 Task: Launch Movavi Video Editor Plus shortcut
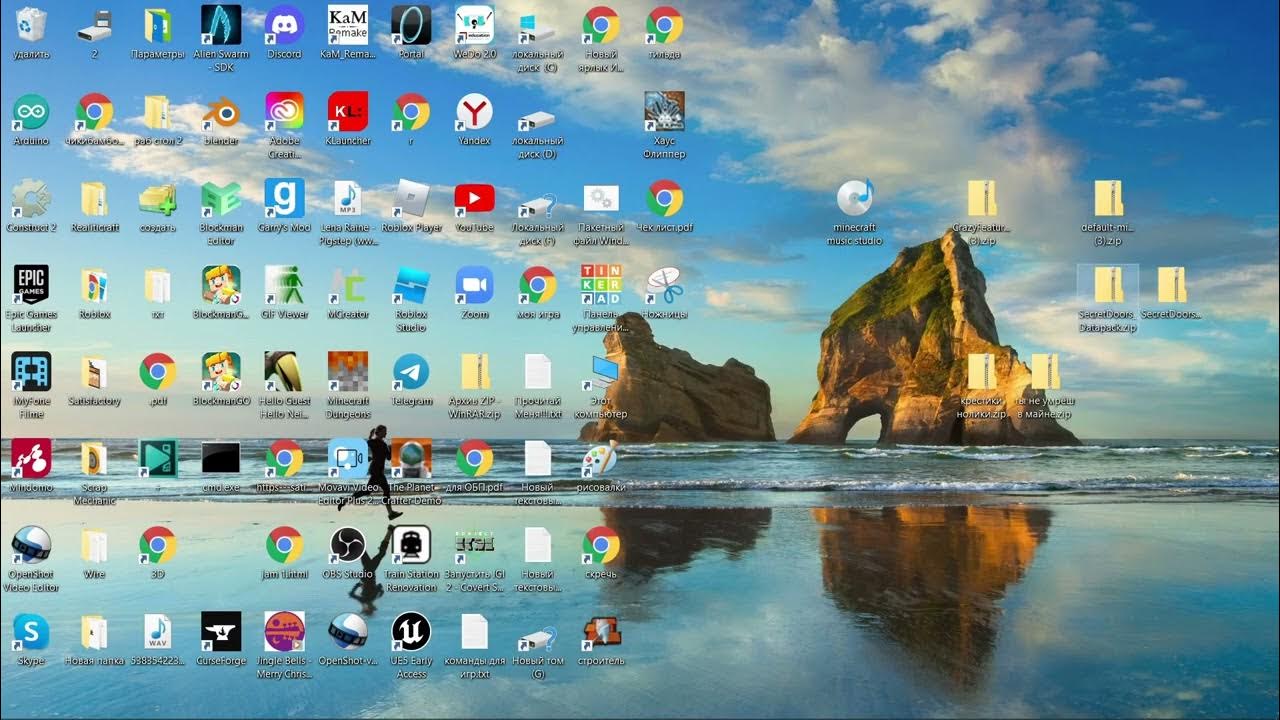(347, 458)
